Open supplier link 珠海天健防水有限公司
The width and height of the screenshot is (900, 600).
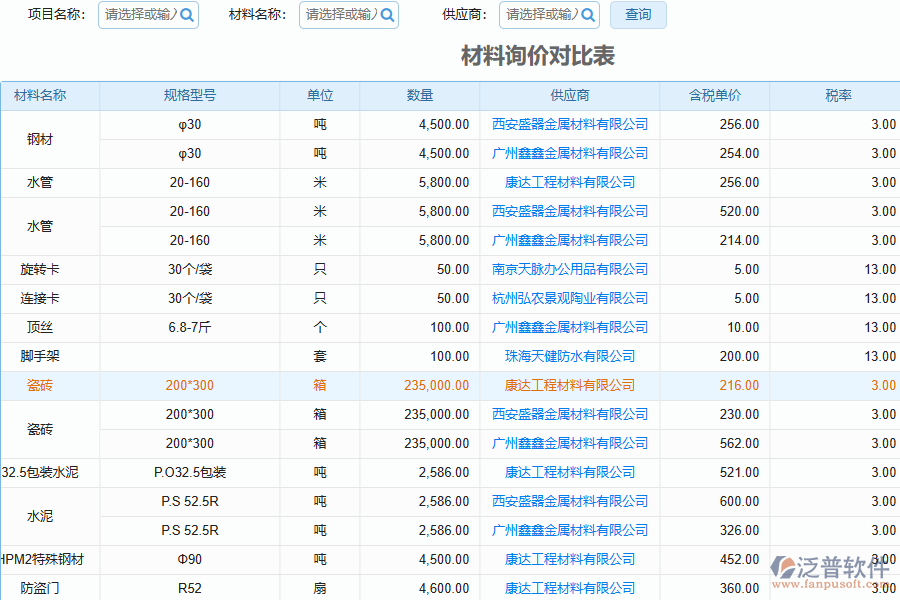tap(571, 356)
